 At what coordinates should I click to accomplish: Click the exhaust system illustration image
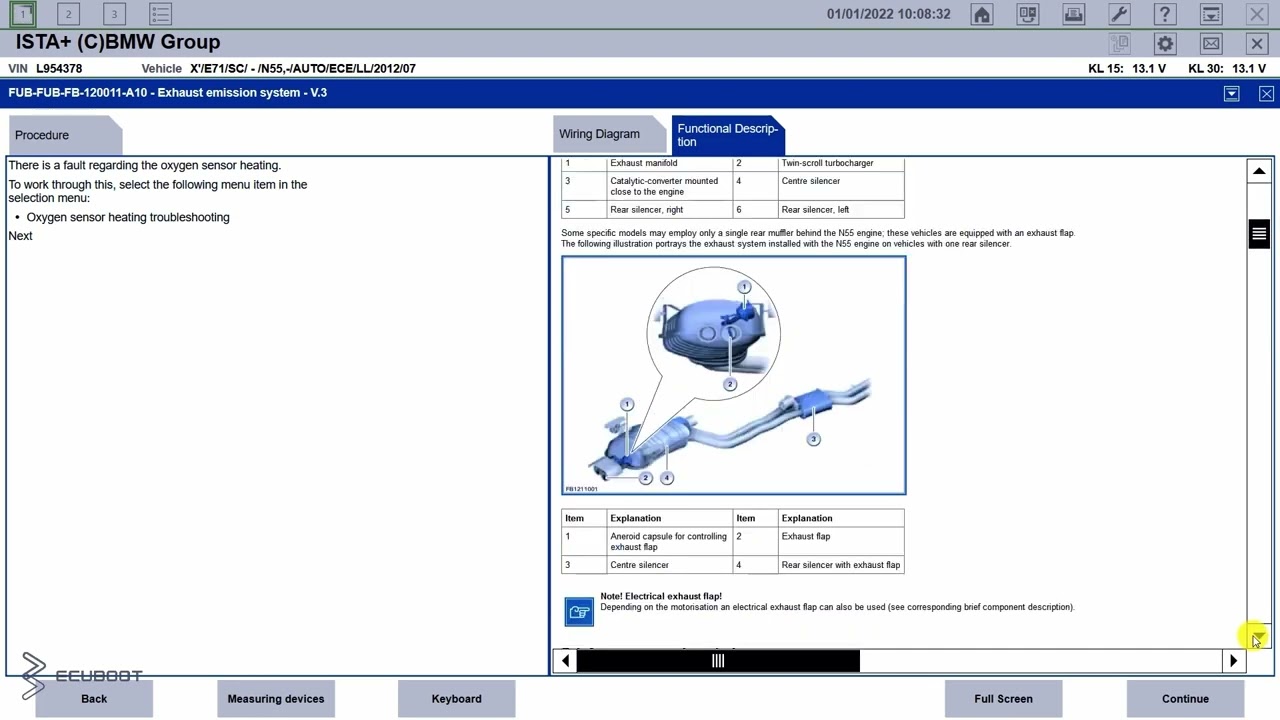pyautogui.click(x=734, y=375)
